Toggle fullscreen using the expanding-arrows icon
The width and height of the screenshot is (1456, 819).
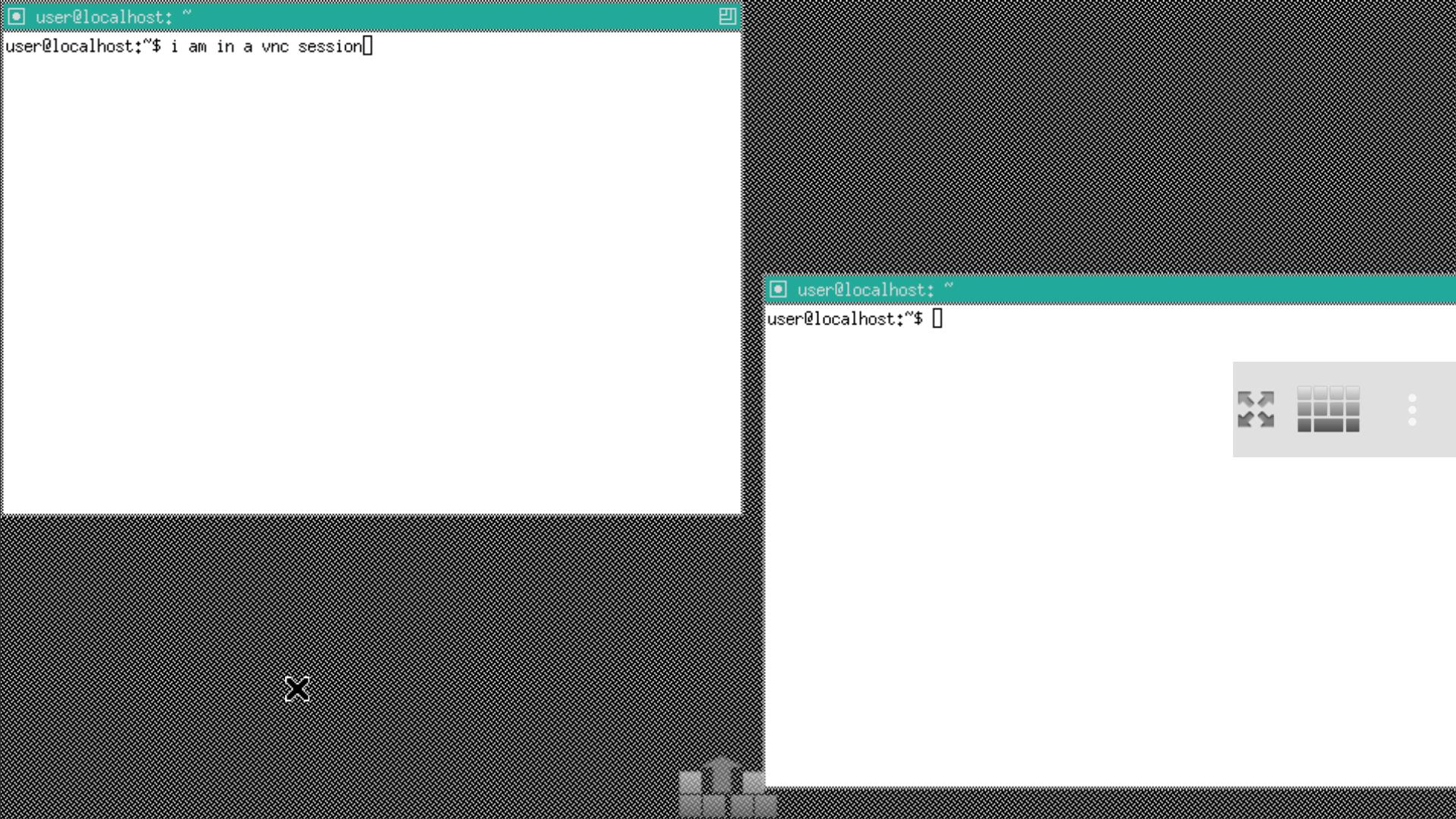click(1257, 409)
